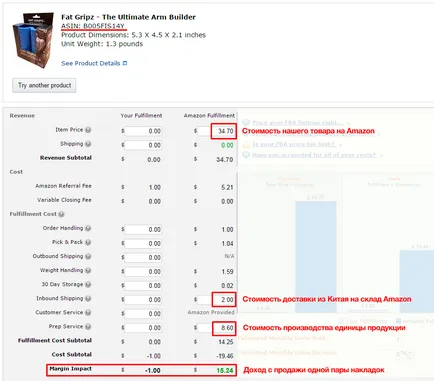Focus Your Fulfillment Customer Service field
Image resolution: width=434 pixels, height=381 pixels.
(x=143, y=314)
